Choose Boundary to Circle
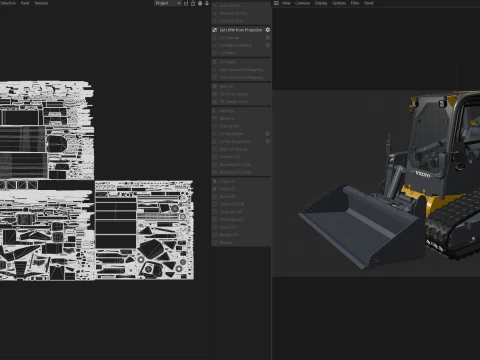Screen dimensions: 480x360 point(241,164)
